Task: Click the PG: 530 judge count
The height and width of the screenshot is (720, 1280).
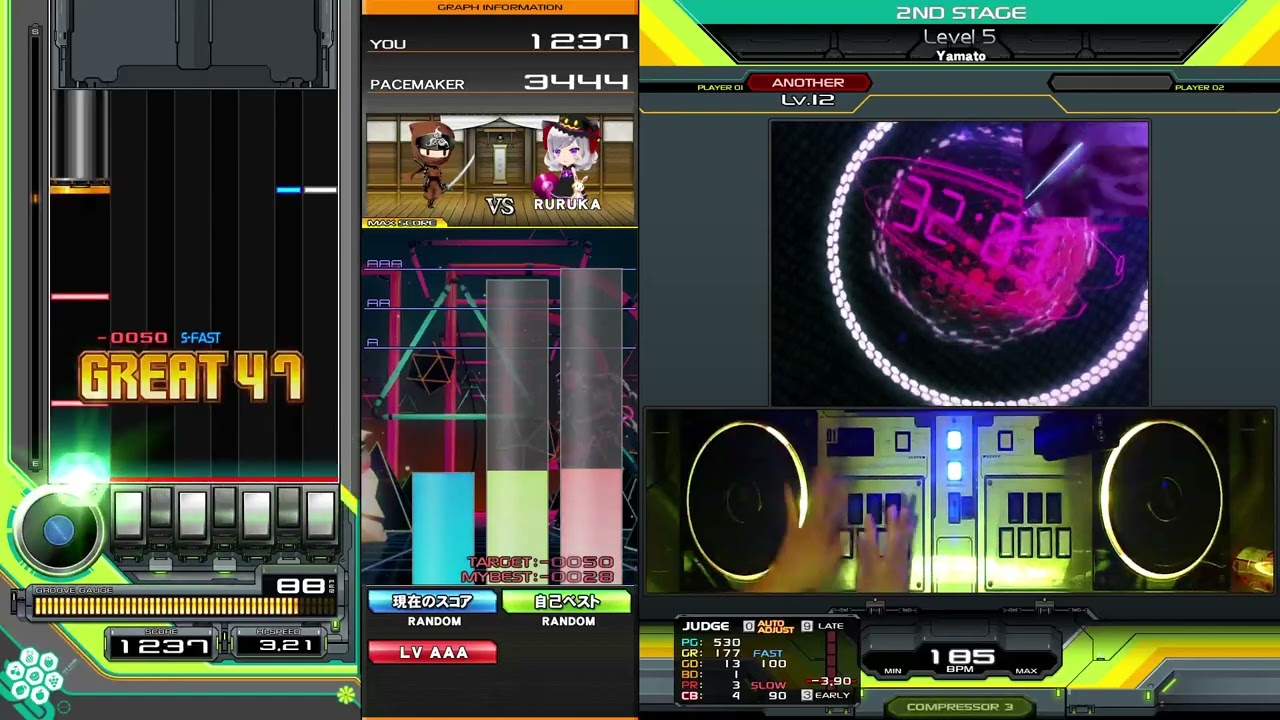Action: [711, 643]
